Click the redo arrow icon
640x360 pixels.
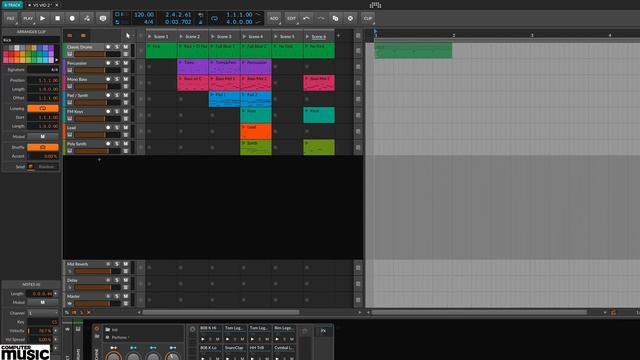[321, 18]
